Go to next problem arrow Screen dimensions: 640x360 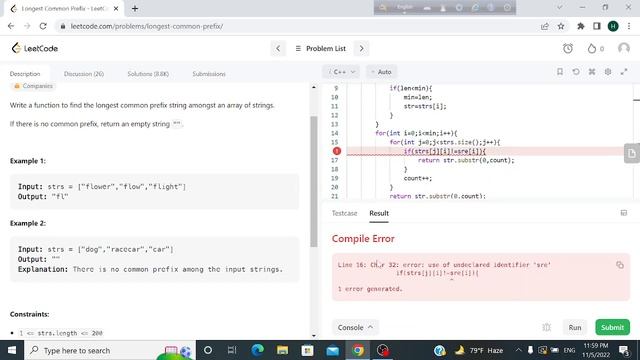[x=361, y=49]
